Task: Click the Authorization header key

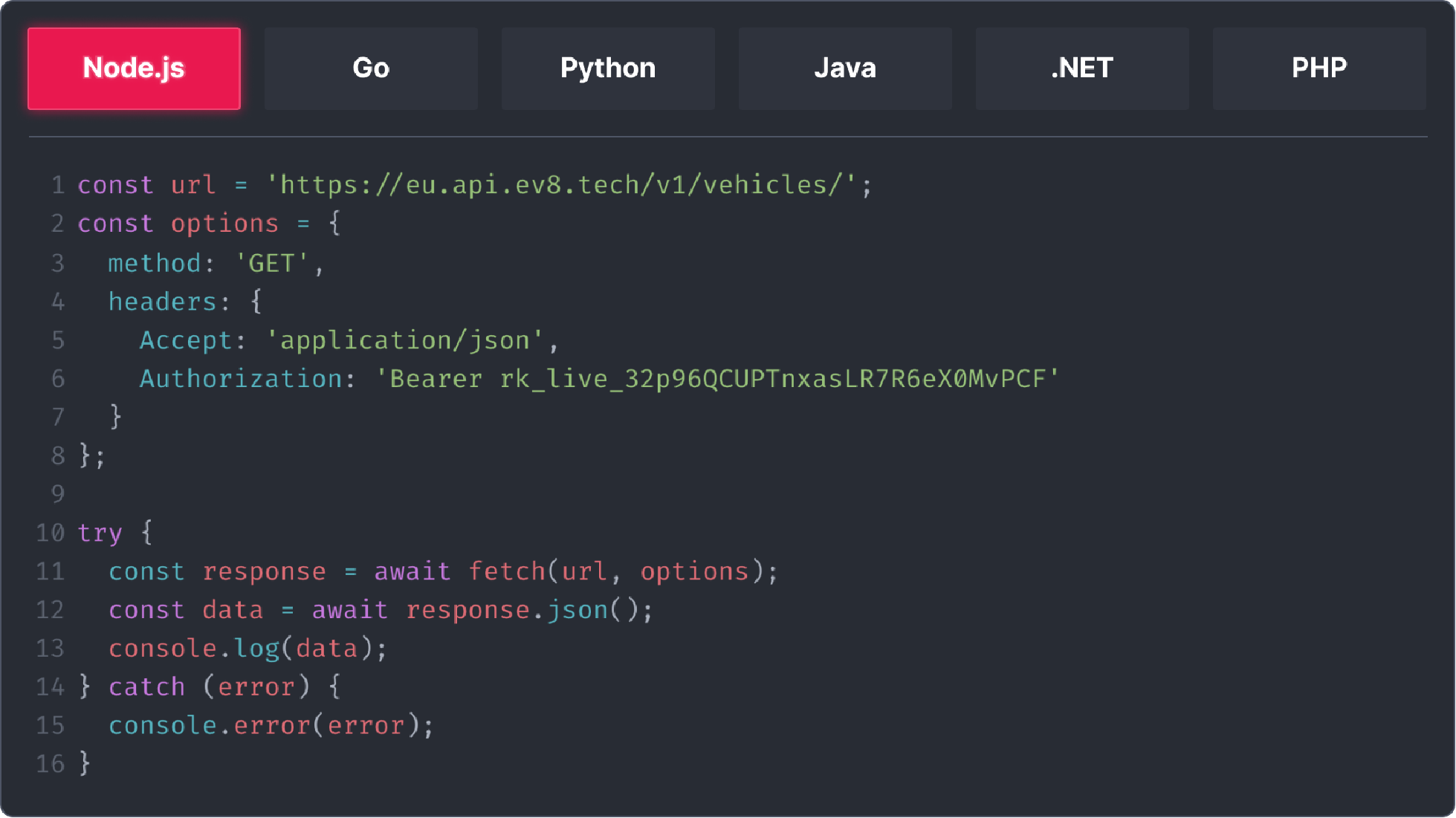Action: [241, 379]
